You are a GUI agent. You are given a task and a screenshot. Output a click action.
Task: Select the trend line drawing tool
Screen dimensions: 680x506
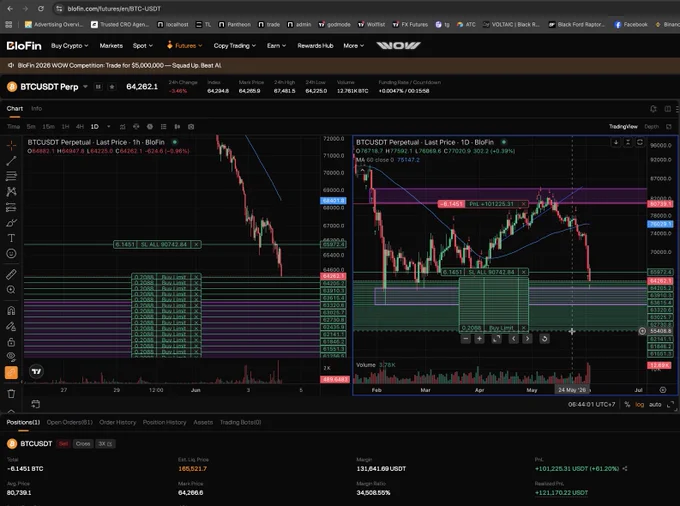point(11,160)
